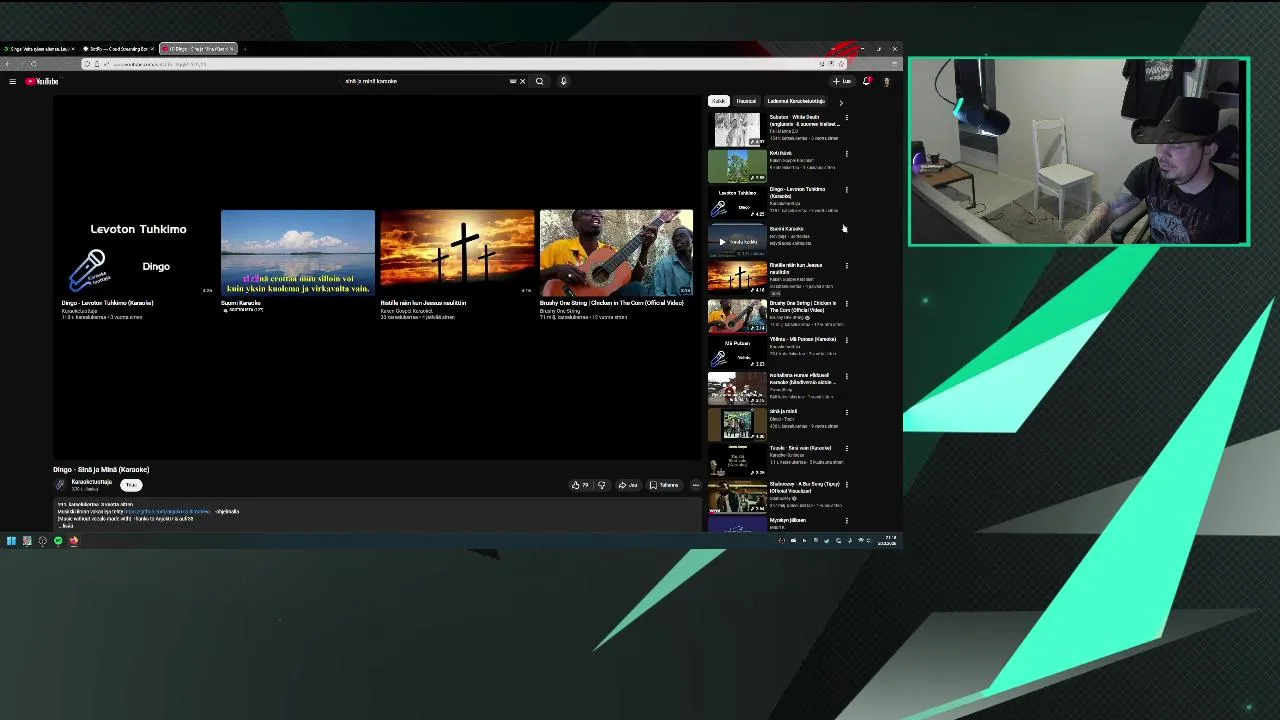The height and width of the screenshot is (720, 1280).
Task: Open the YouTube hamburger guide menu
Action: pyautogui.click(x=12, y=81)
